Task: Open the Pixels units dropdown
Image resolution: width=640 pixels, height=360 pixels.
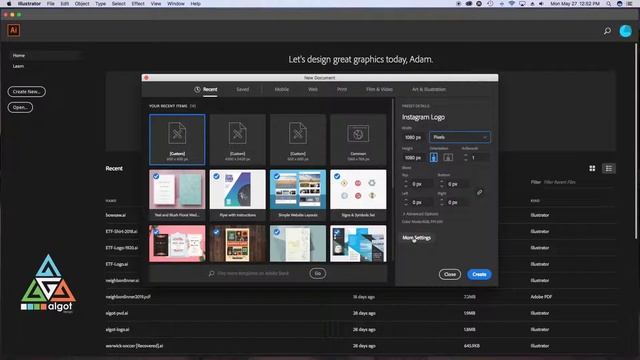Action: pyautogui.click(x=460, y=137)
